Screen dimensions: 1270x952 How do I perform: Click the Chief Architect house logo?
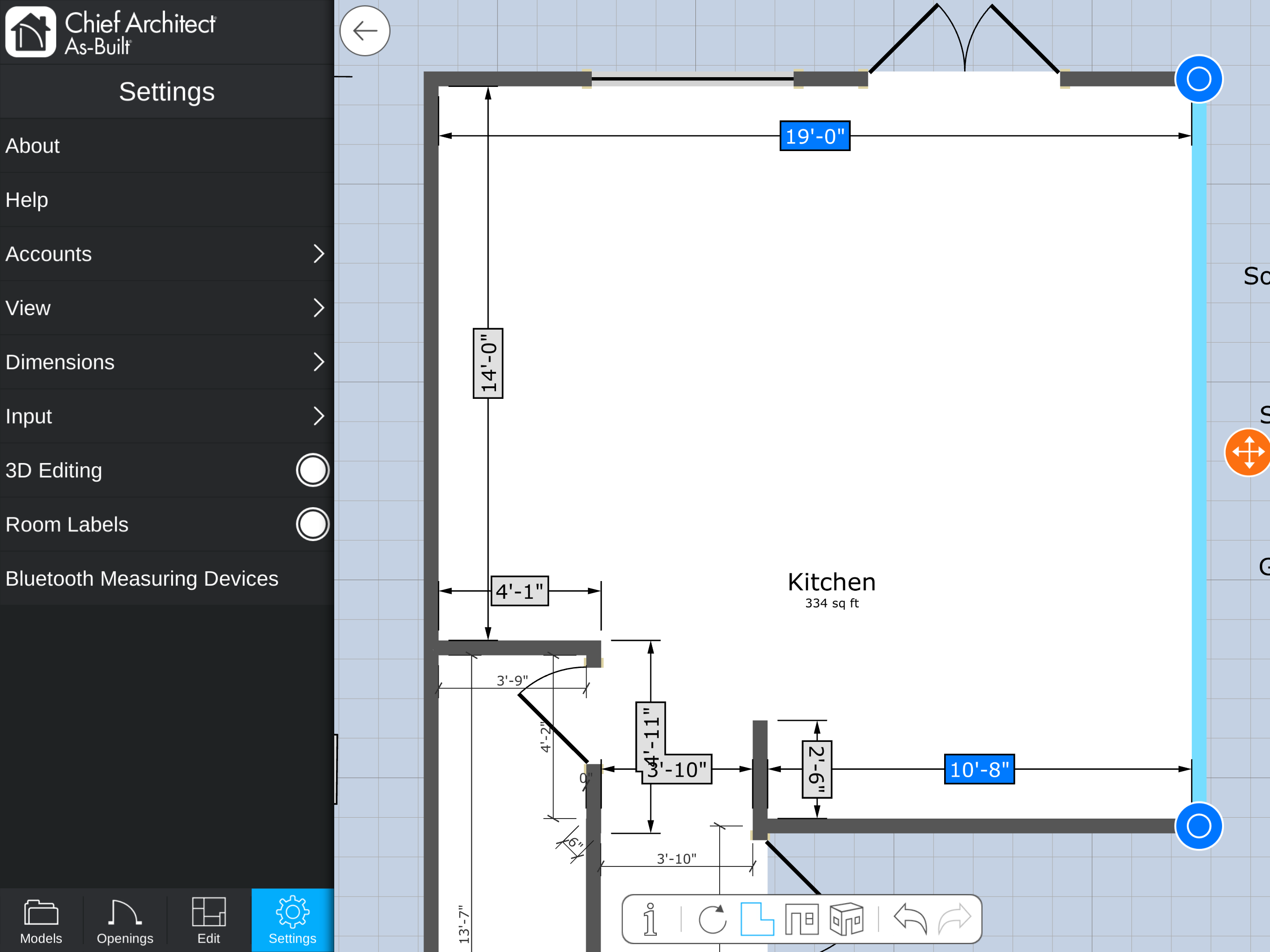click(31, 32)
